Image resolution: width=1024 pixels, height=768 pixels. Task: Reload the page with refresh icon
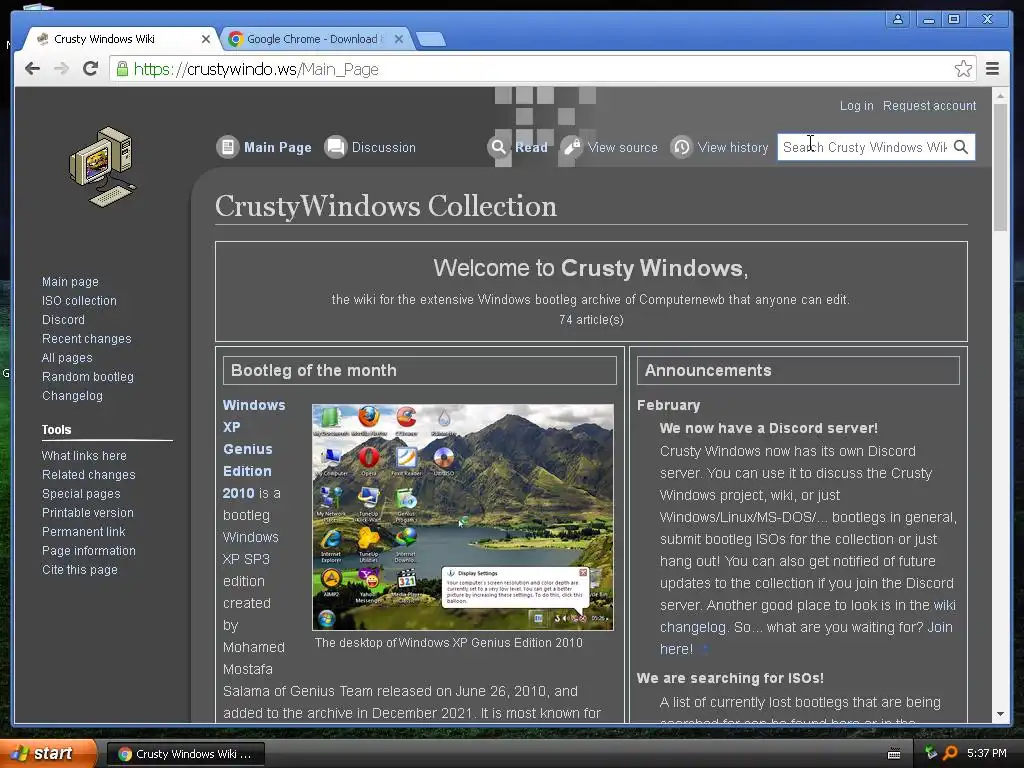tap(90, 68)
